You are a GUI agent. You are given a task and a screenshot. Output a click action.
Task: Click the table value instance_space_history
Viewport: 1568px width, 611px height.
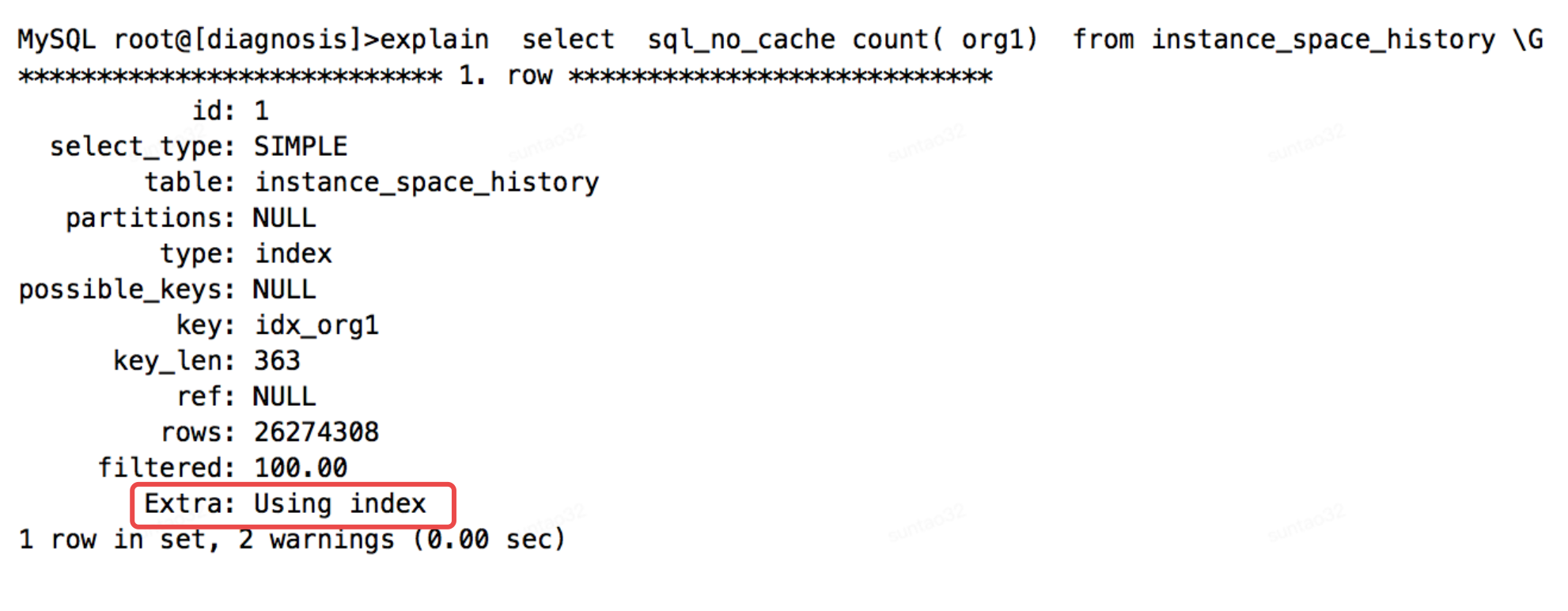[427, 183]
